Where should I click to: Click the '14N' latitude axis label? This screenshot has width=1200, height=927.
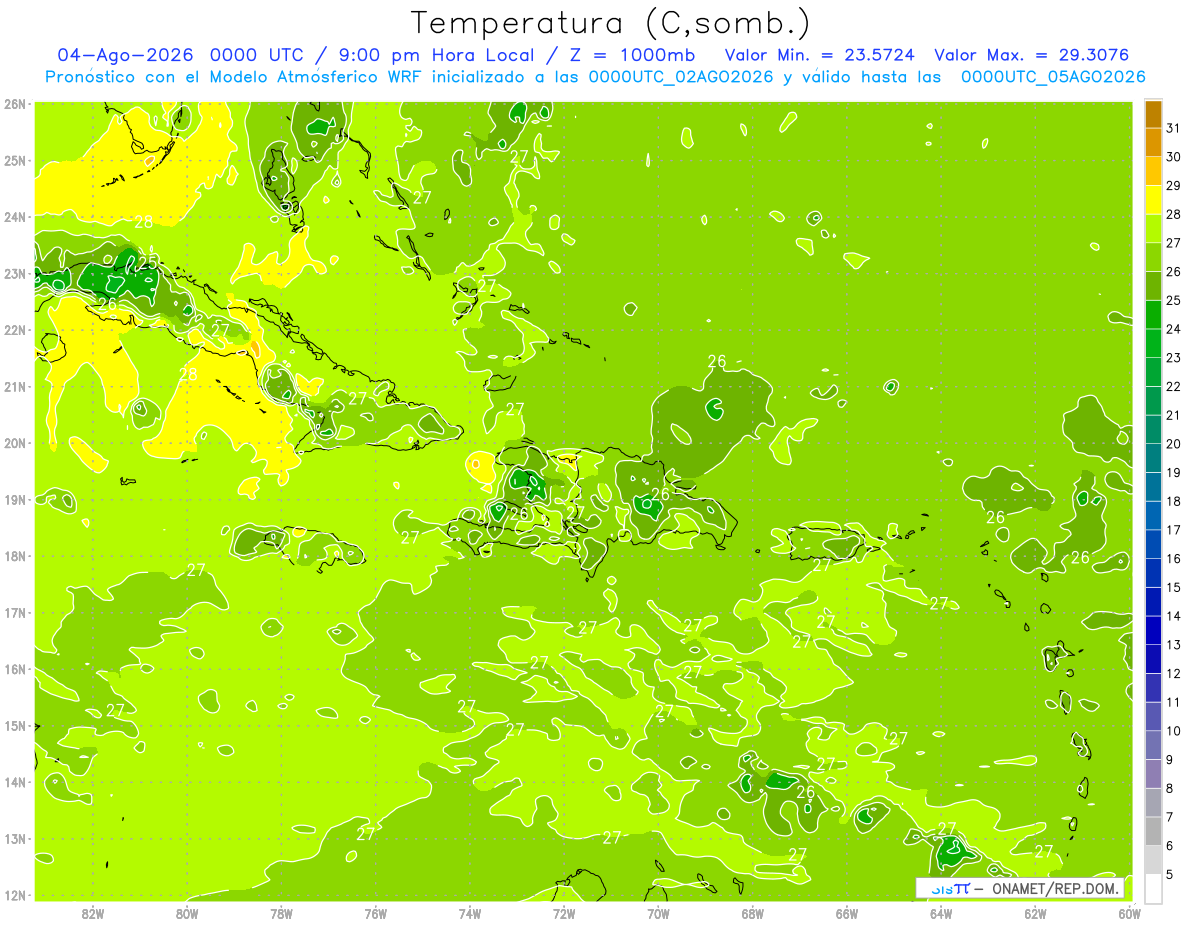pos(15,782)
